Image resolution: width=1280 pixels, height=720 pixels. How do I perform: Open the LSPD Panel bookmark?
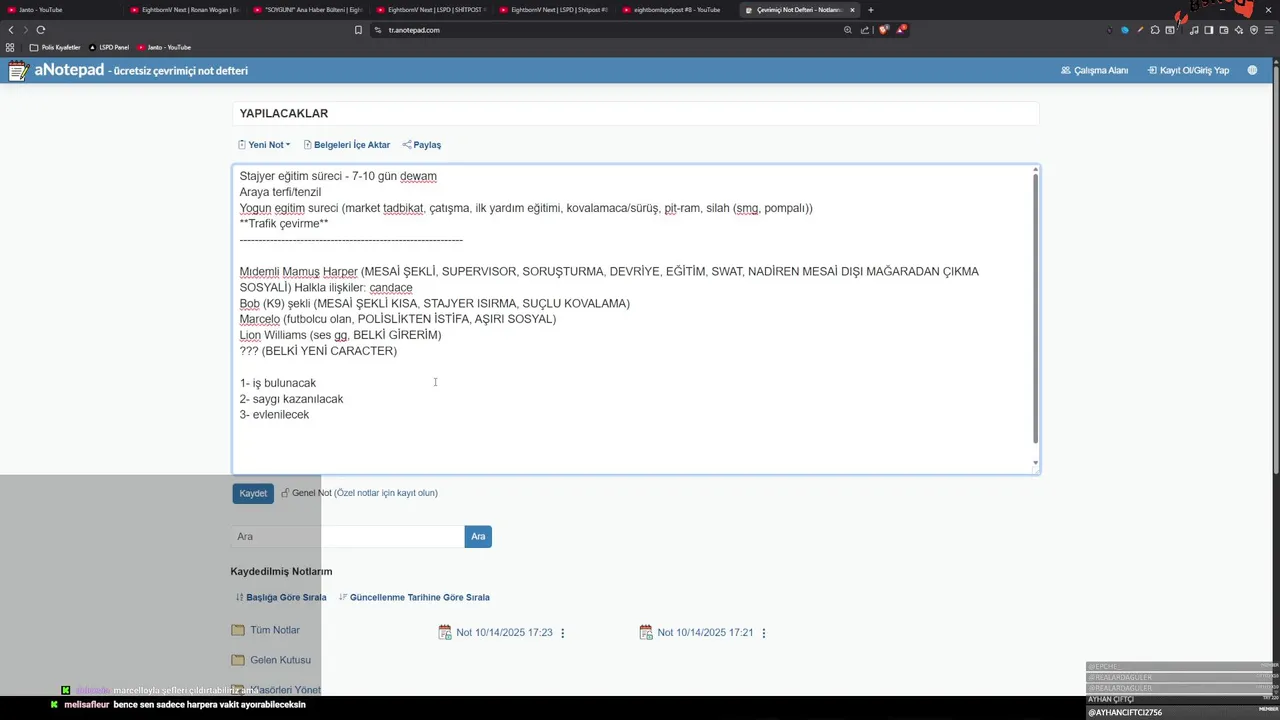[x=110, y=47]
